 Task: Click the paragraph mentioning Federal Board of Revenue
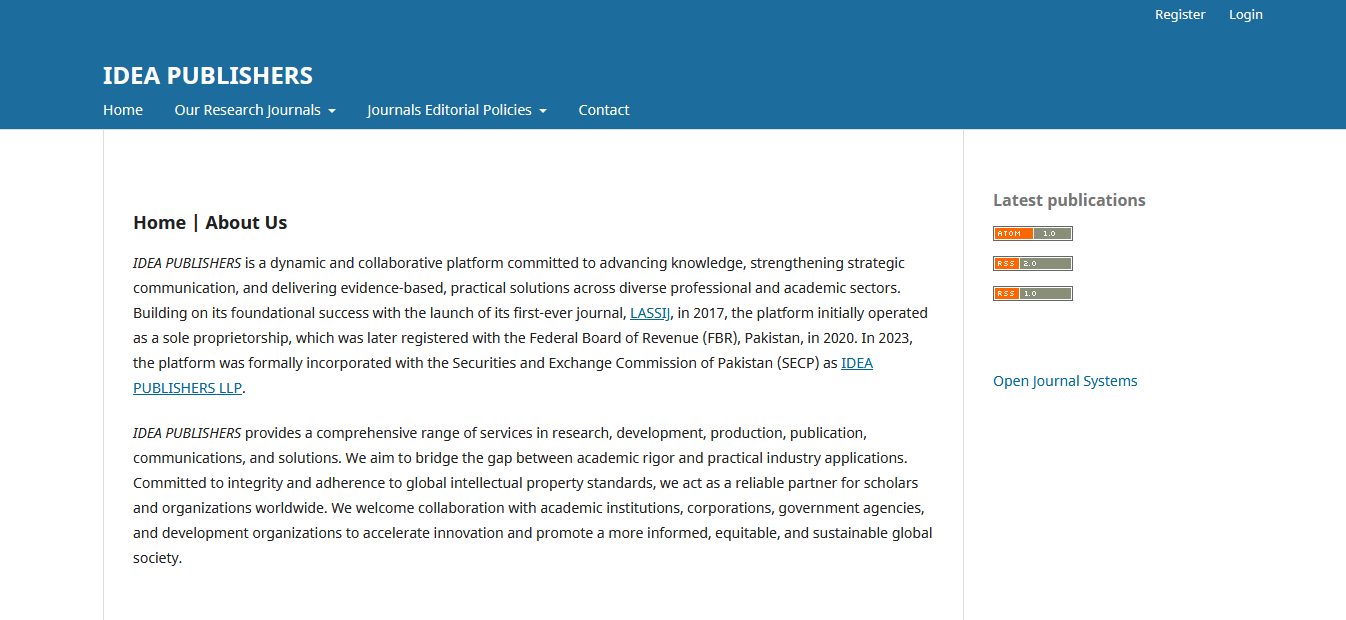point(533,325)
